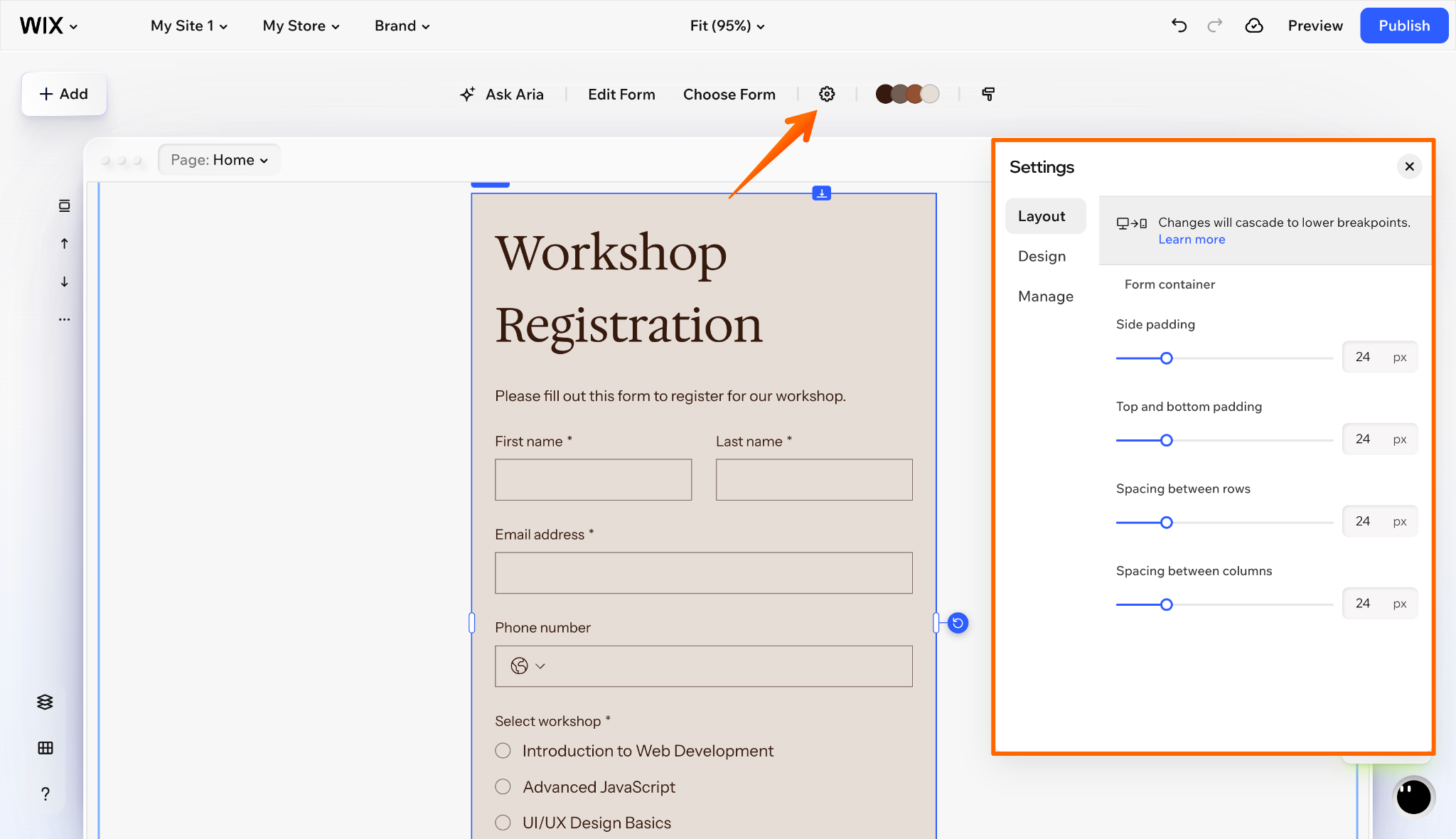Open the chat assistant bubble at bottom right
1456x839 pixels.
coord(1413,796)
